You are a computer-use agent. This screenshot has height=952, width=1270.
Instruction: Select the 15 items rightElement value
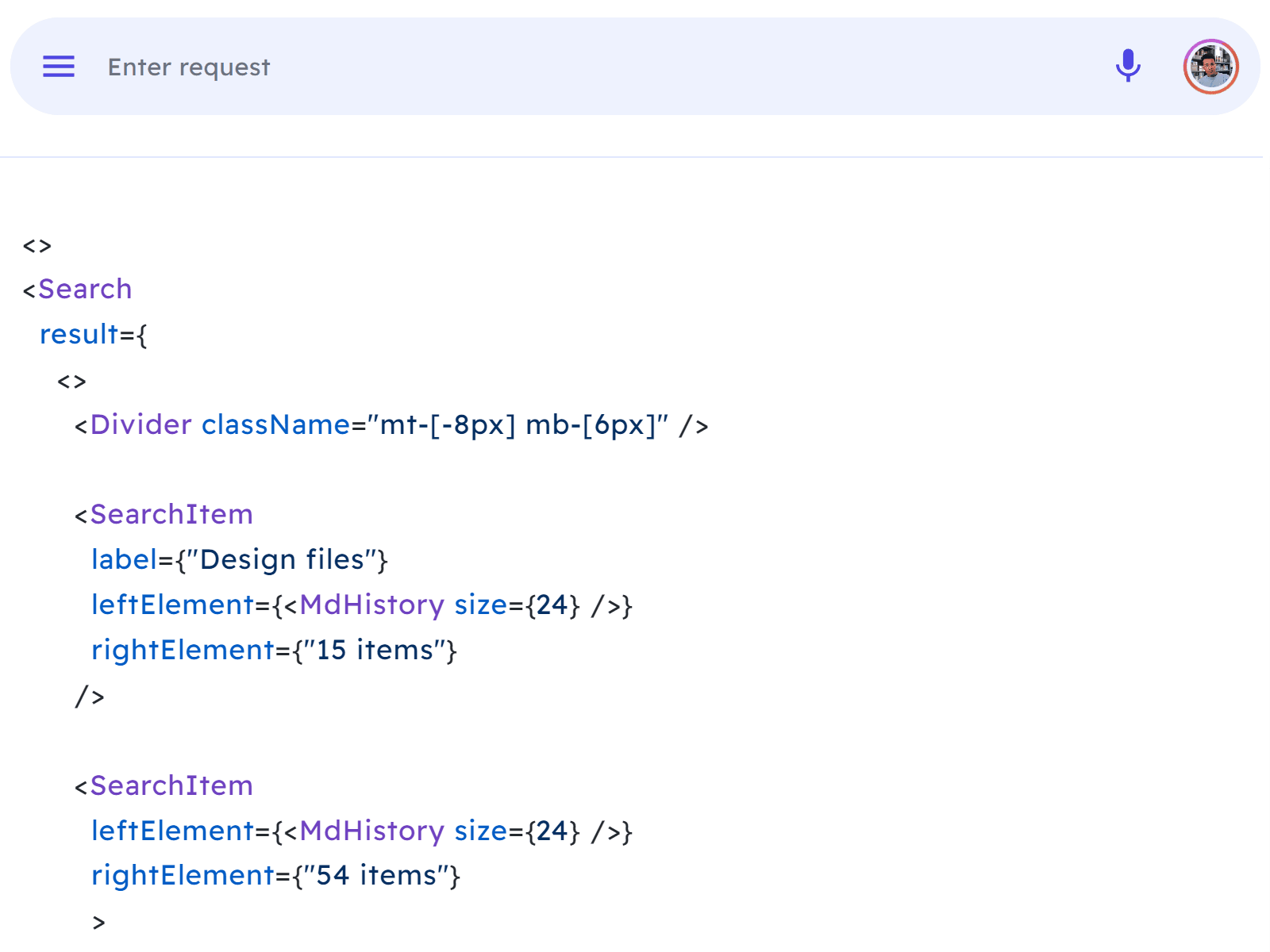click(x=374, y=650)
